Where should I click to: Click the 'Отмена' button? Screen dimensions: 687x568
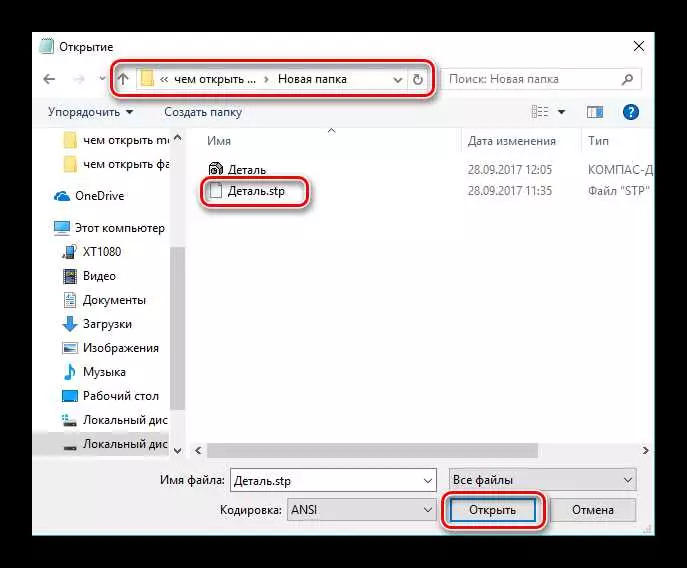(593, 510)
